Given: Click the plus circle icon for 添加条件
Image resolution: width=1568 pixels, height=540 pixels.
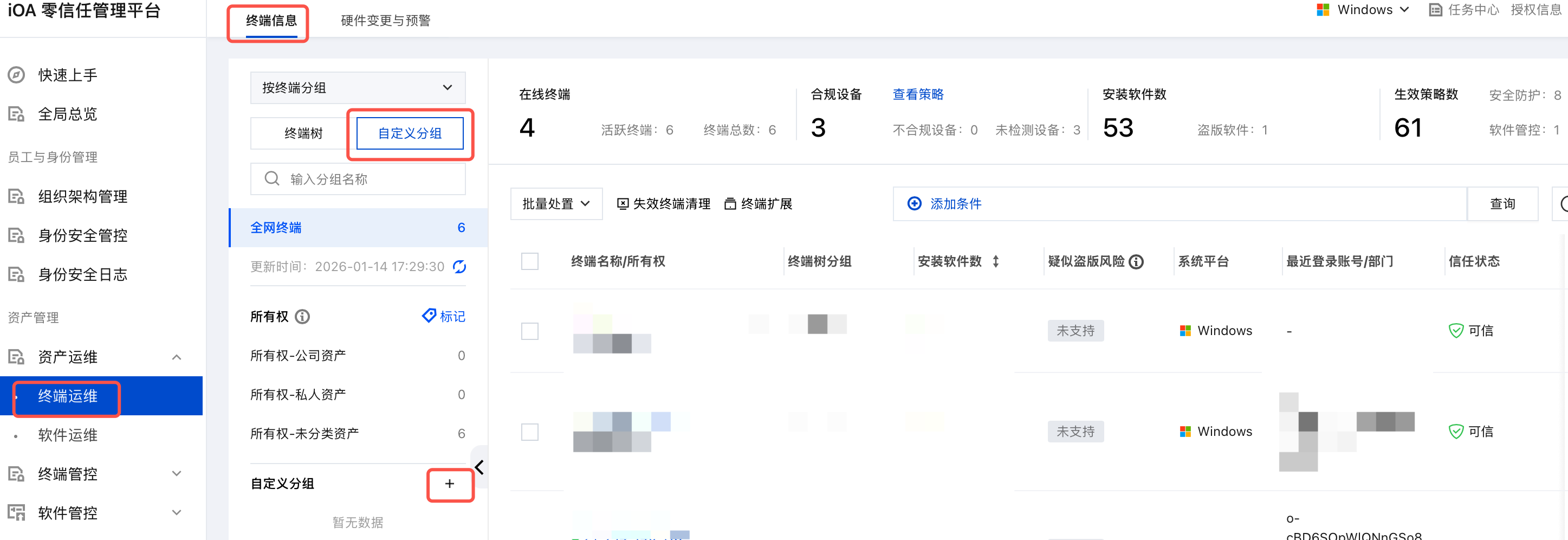Looking at the screenshot, I should tap(914, 203).
